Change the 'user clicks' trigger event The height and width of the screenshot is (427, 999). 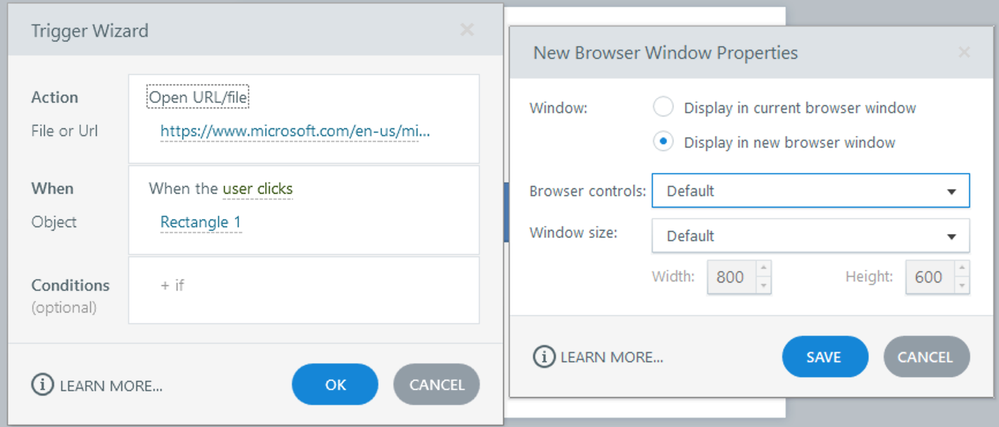tap(257, 188)
